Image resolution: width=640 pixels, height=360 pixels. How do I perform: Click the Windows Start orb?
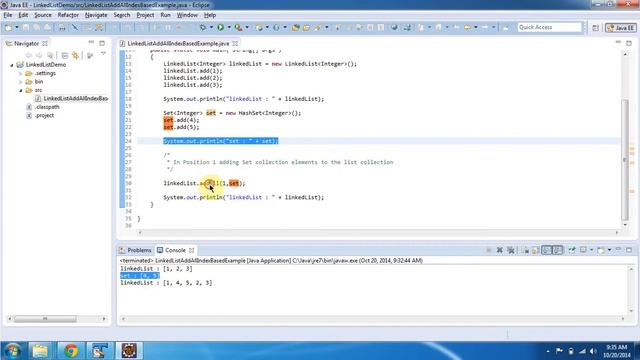coord(12,350)
